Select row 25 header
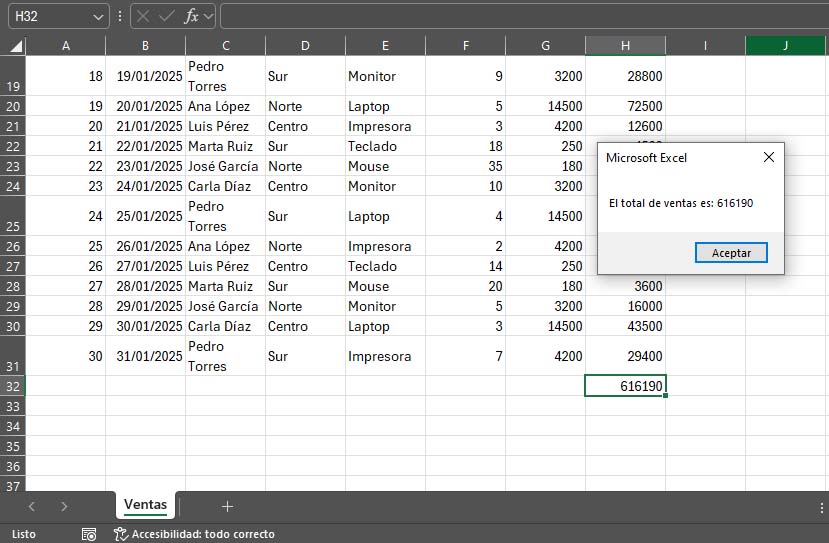 tap(13, 216)
